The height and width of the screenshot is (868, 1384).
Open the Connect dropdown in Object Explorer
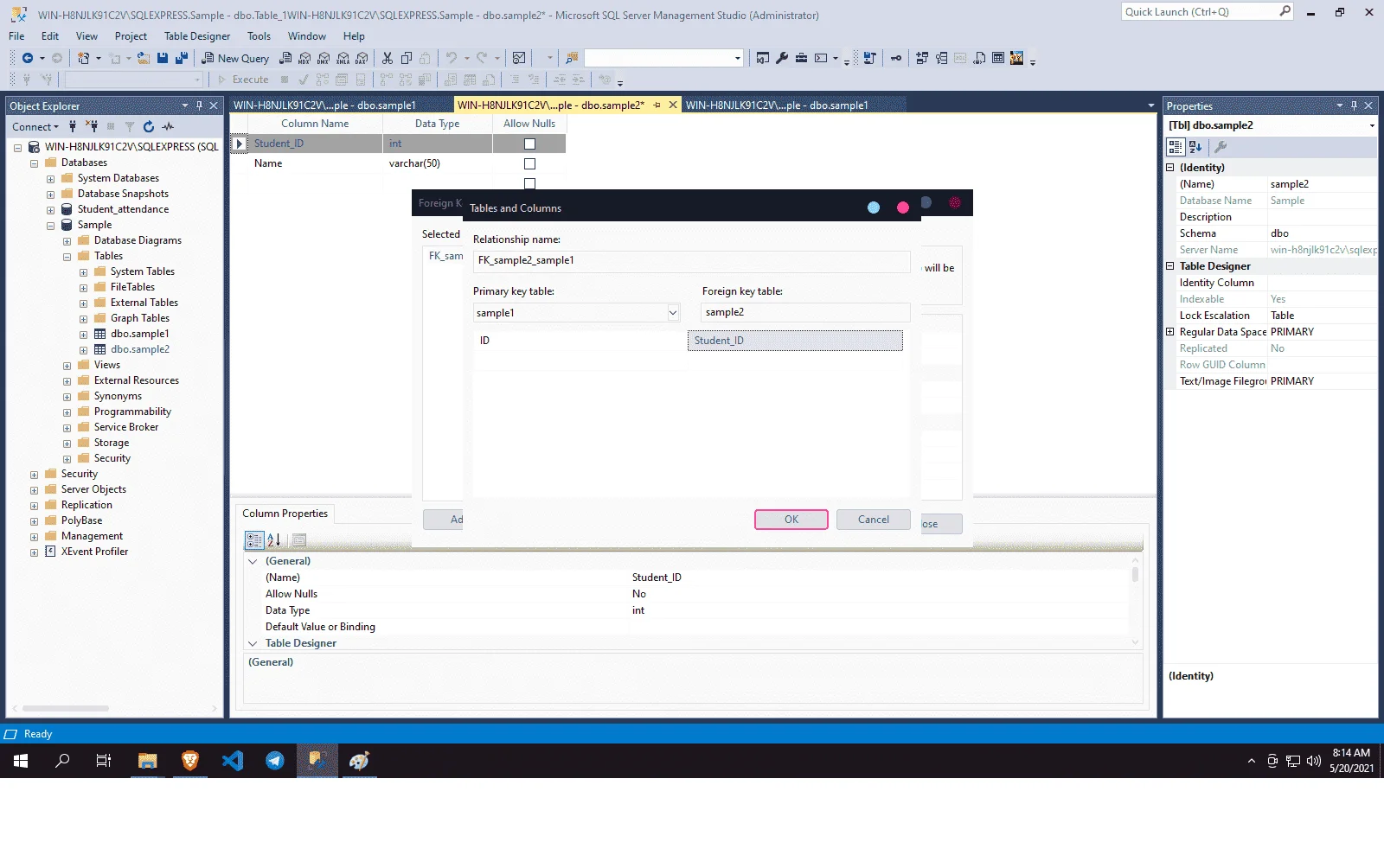pyautogui.click(x=35, y=126)
